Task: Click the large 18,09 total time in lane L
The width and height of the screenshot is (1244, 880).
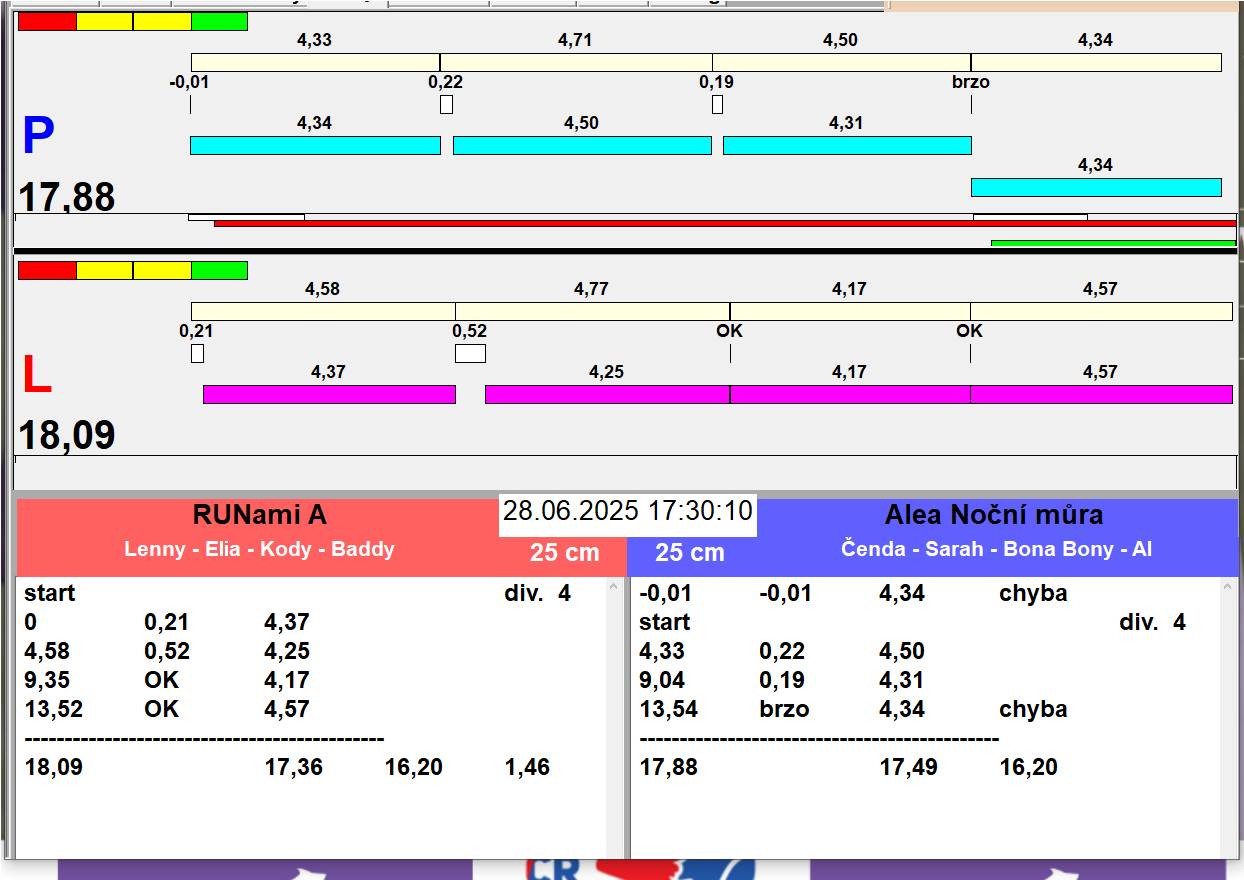Action: tap(67, 436)
